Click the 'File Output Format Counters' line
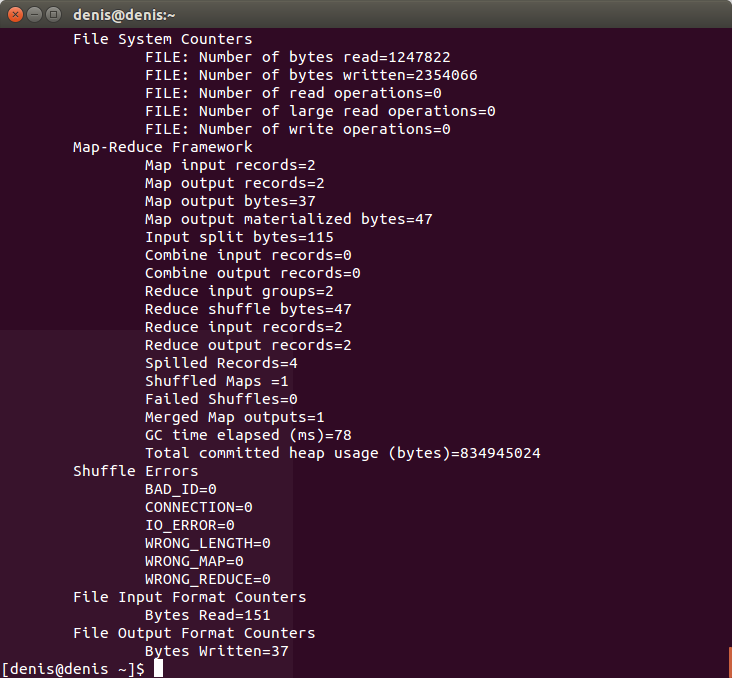The width and height of the screenshot is (732, 678). pos(194,633)
